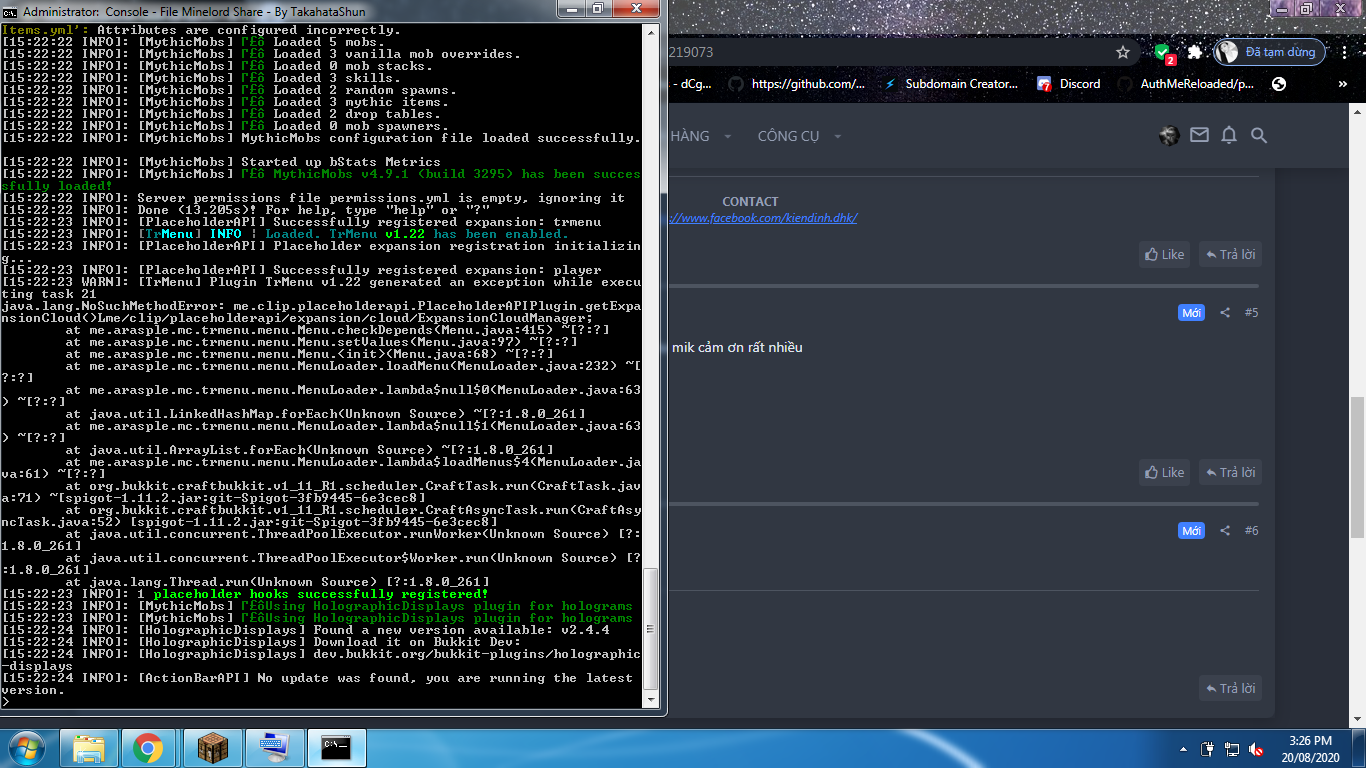Open Chrome from the Windows taskbar
Viewport: 1366px width, 768px height.
point(148,748)
